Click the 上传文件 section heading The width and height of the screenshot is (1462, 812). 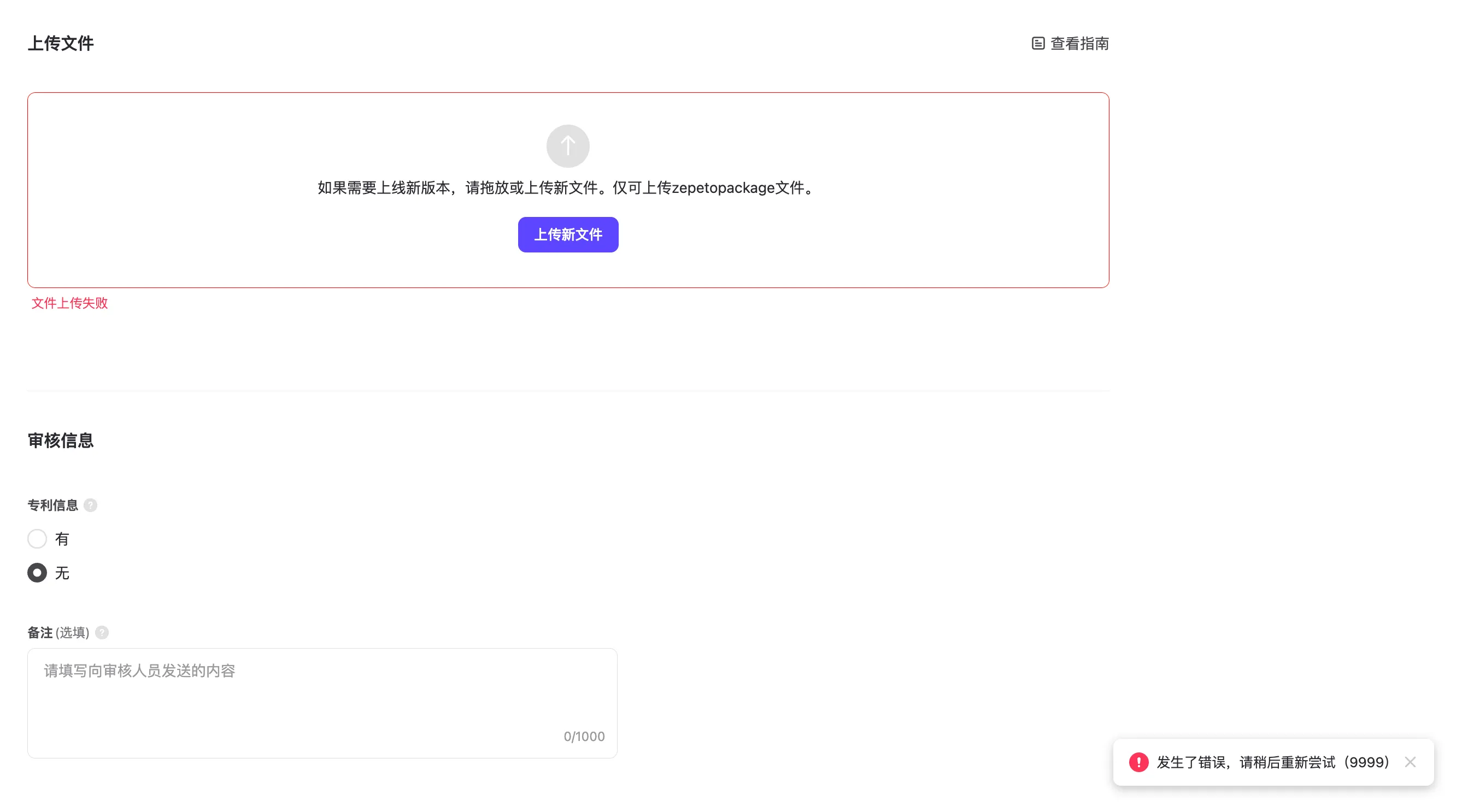point(61,44)
